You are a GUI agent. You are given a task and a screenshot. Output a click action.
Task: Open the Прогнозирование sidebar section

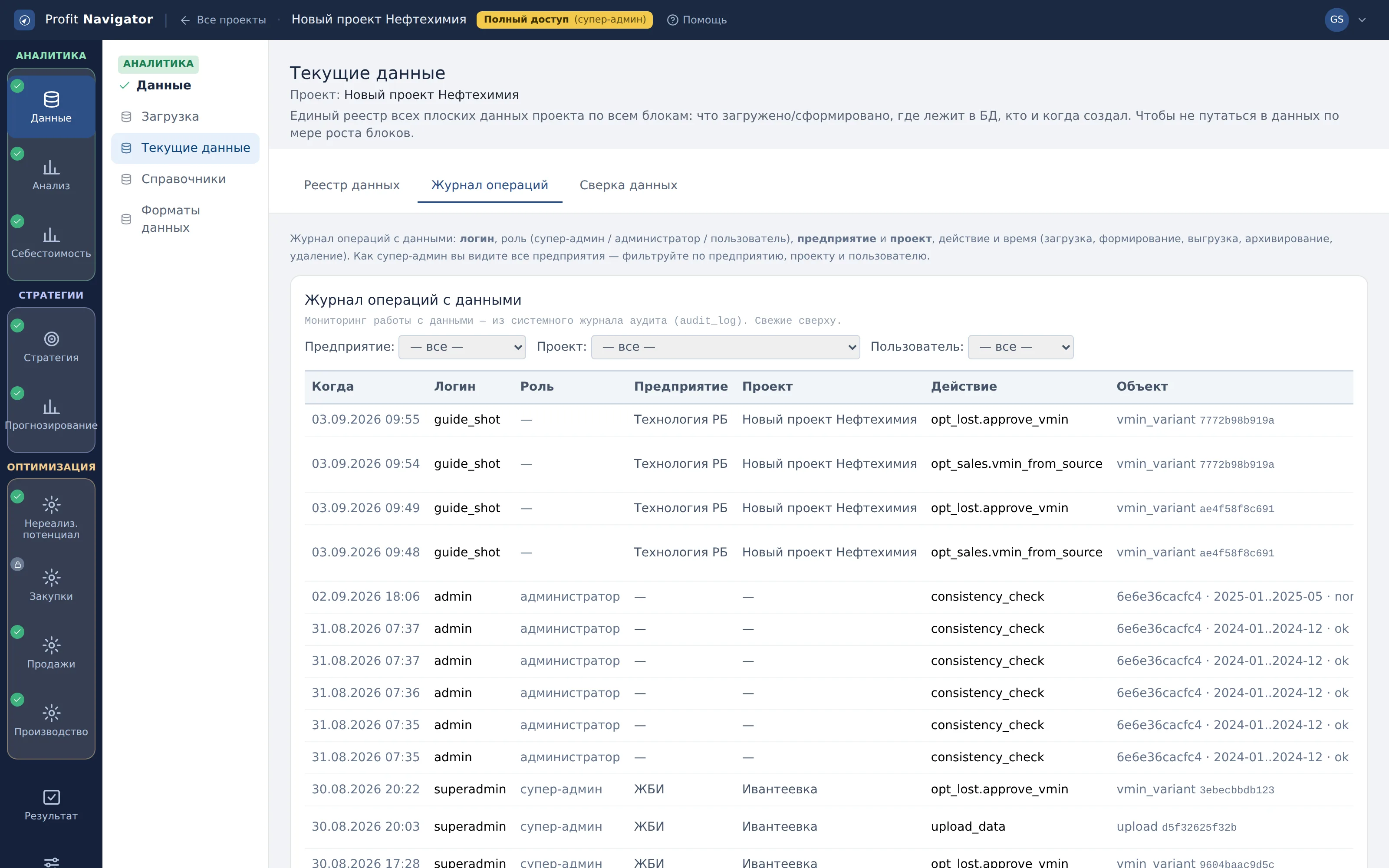pyautogui.click(x=51, y=414)
